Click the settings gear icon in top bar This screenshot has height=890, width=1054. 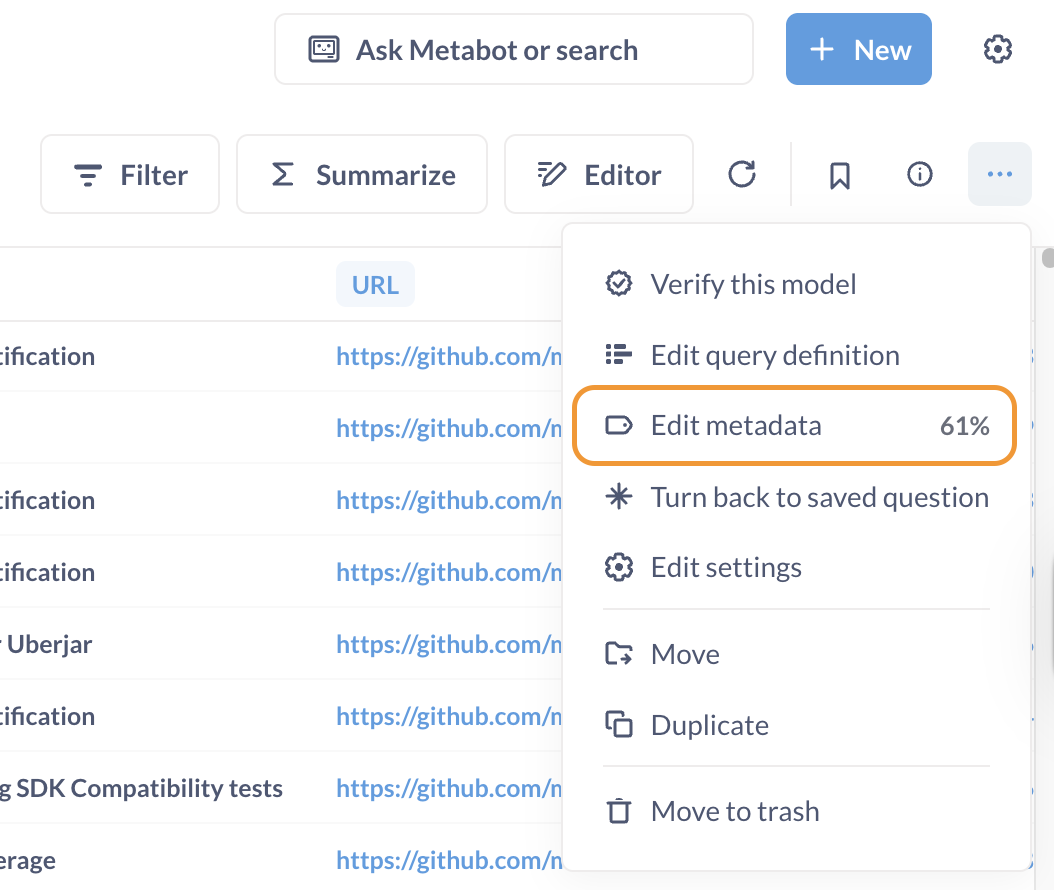click(997, 49)
